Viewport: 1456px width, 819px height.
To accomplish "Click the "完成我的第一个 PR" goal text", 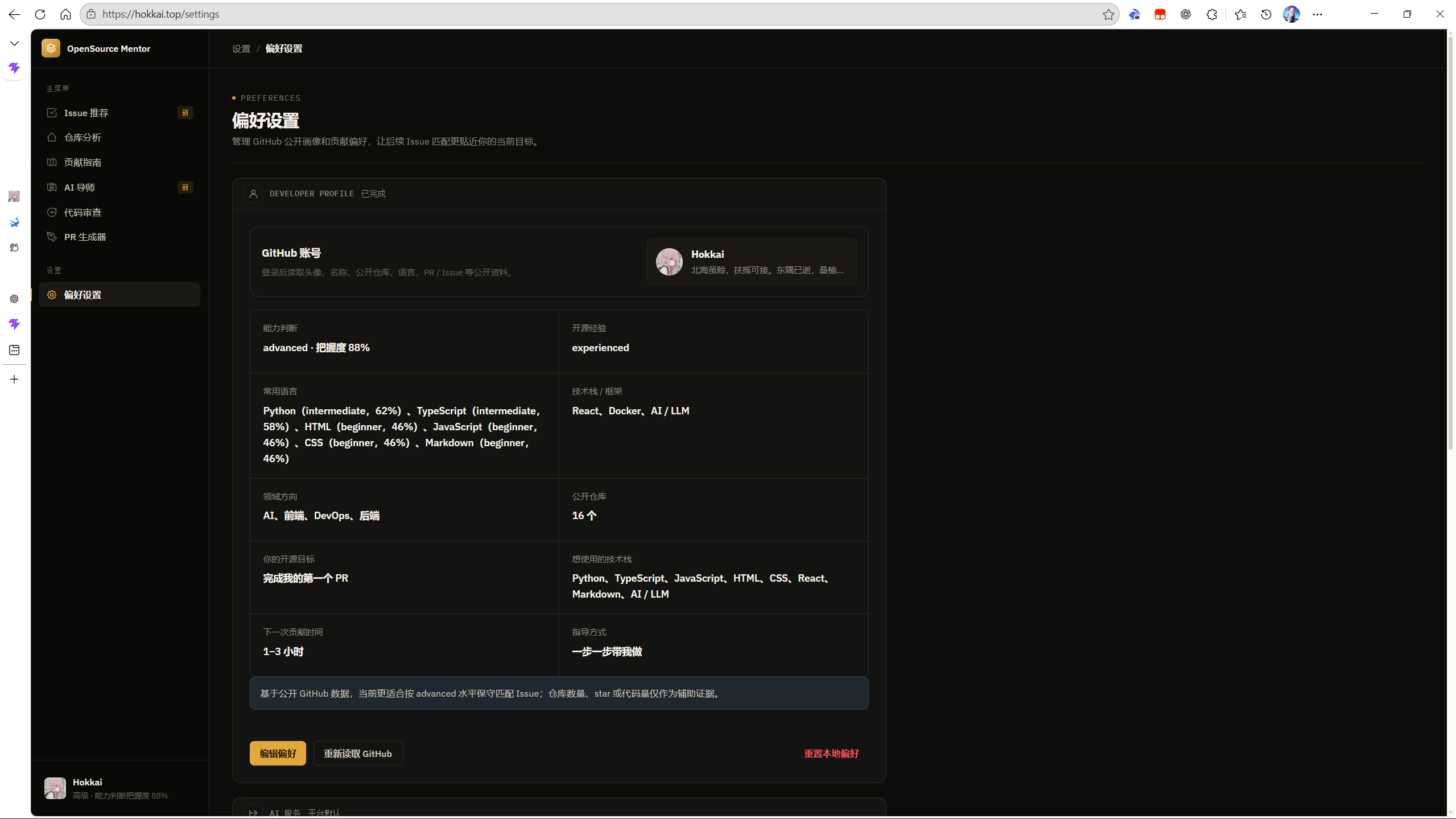I will pos(306,578).
